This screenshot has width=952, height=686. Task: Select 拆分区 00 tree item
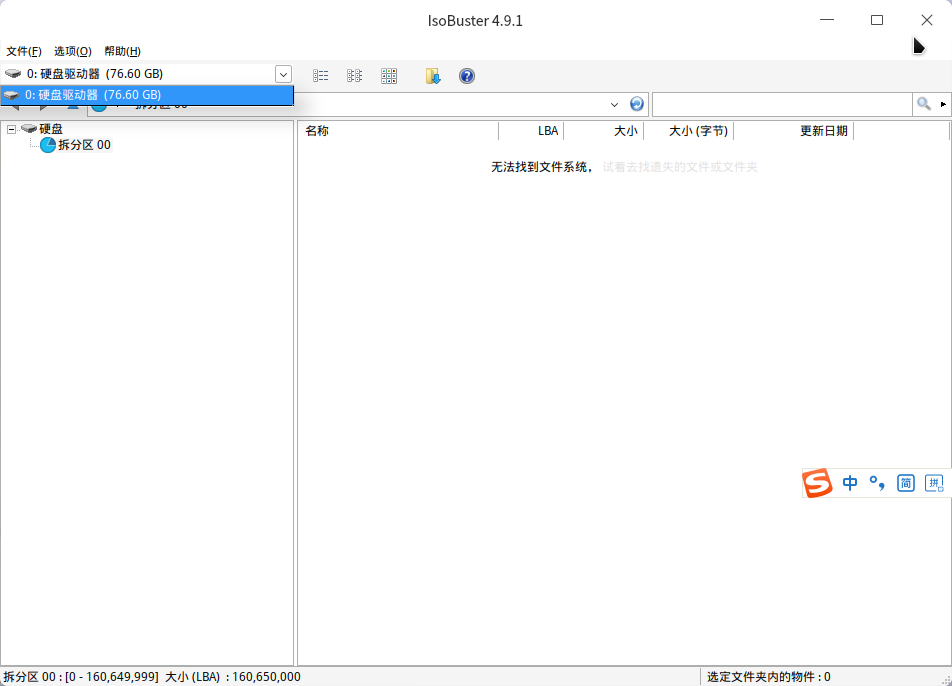pos(84,144)
